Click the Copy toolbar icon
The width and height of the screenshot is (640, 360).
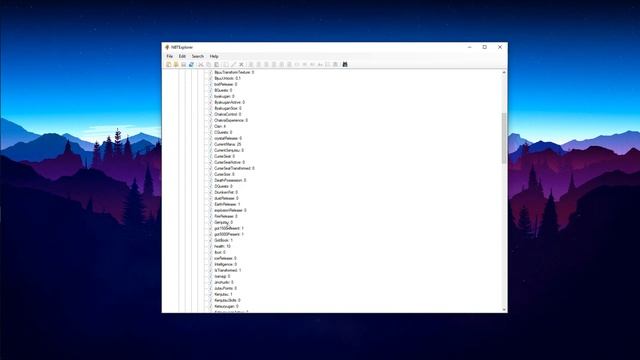209,64
